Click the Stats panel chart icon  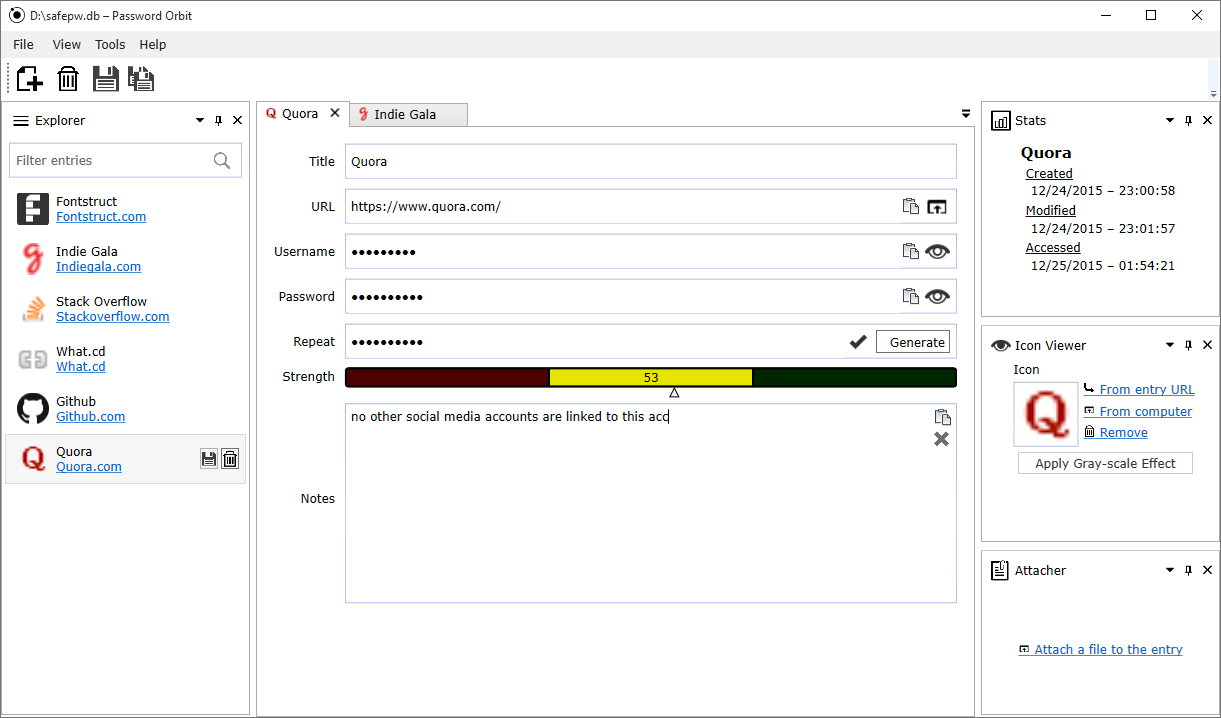tap(1000, 121)
